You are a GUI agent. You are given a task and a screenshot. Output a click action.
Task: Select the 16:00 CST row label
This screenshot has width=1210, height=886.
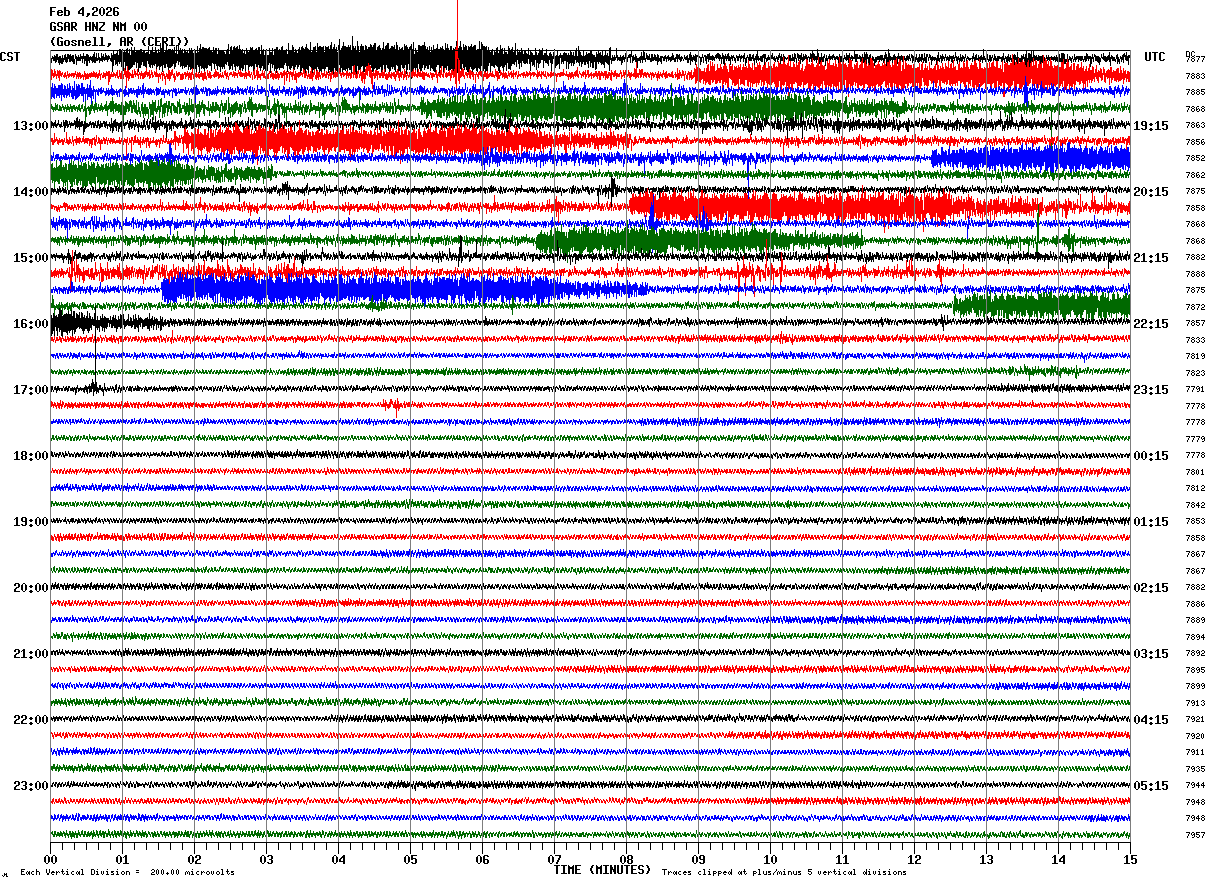(x=31, y=324)
